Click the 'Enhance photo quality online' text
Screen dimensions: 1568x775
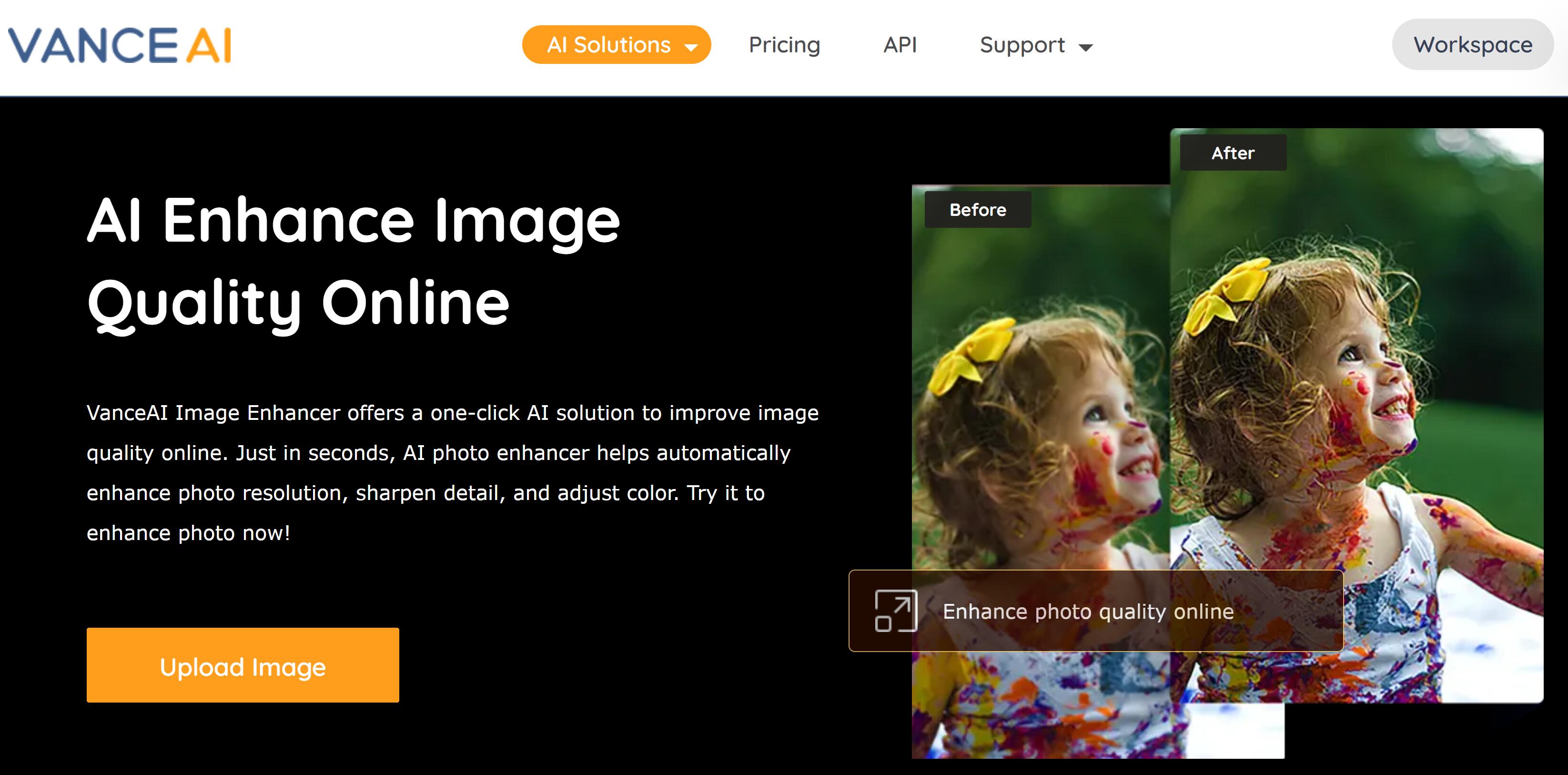pyautogui.click(x=1088, y=611)
